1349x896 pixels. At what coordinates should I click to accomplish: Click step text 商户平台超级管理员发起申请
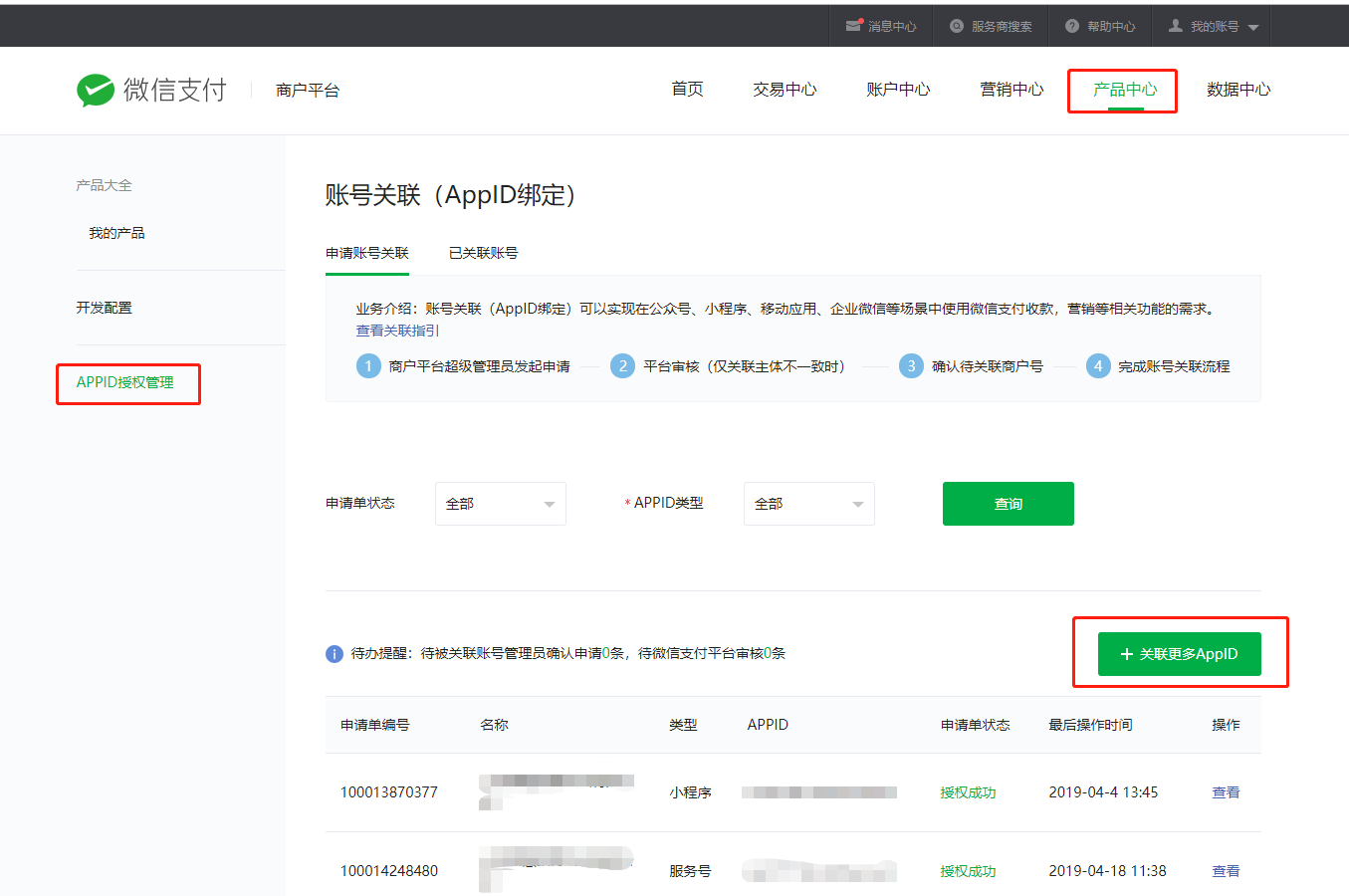point(479,366)
